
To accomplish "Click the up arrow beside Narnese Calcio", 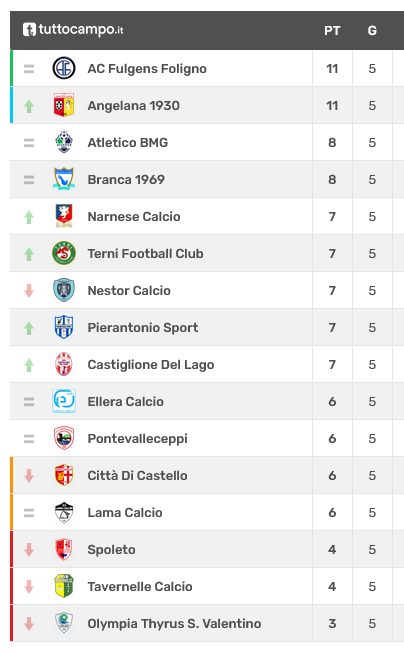I will point(29,217).
